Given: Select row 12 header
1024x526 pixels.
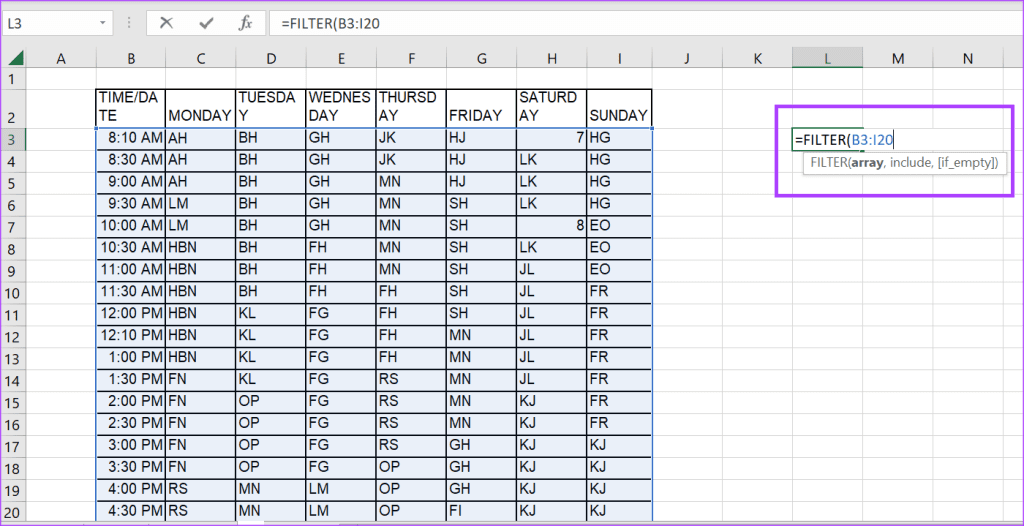Looking at the screenshot, I should click(x=12, y=336).
